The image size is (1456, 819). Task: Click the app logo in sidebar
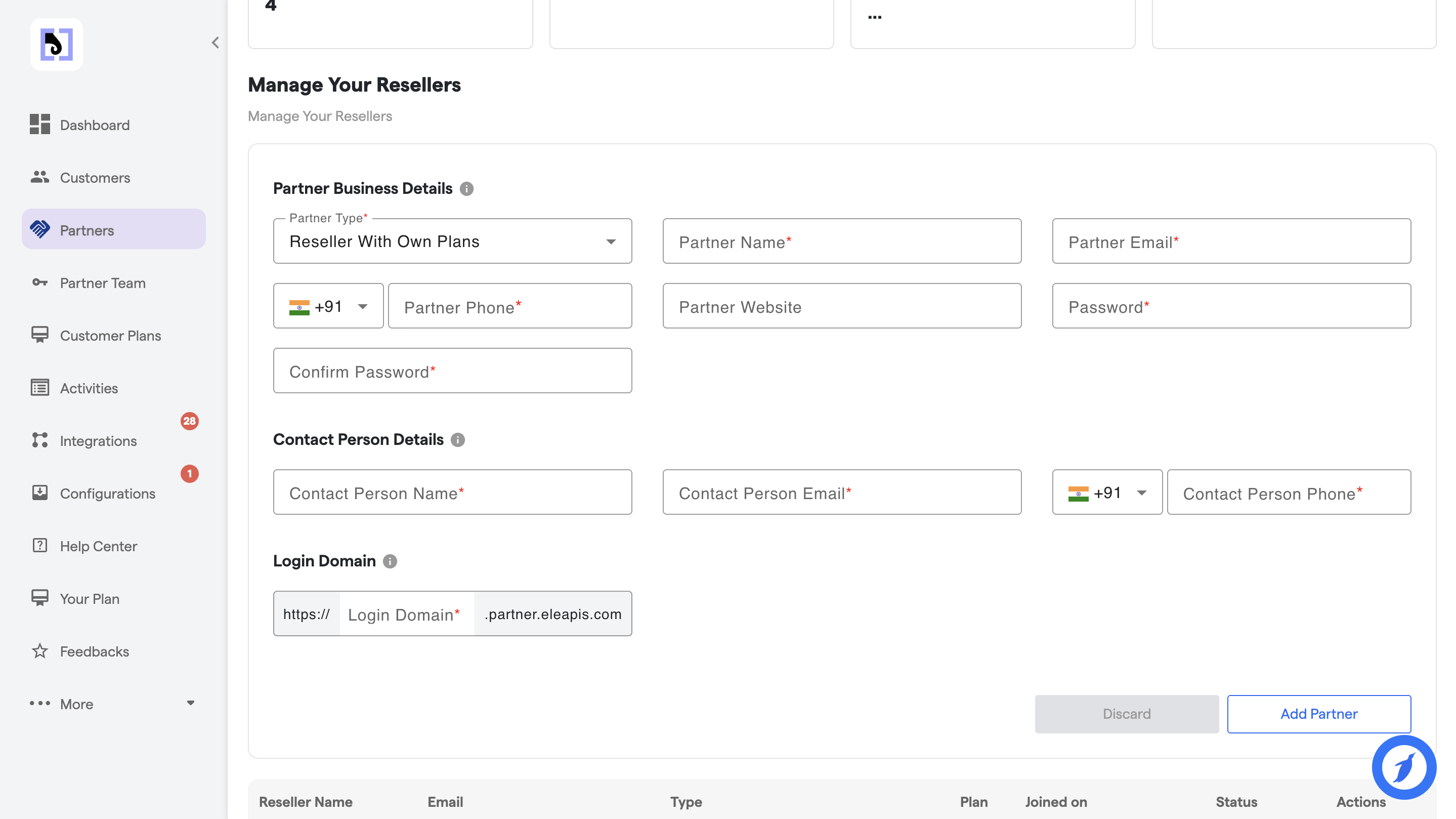click(57, 44)
